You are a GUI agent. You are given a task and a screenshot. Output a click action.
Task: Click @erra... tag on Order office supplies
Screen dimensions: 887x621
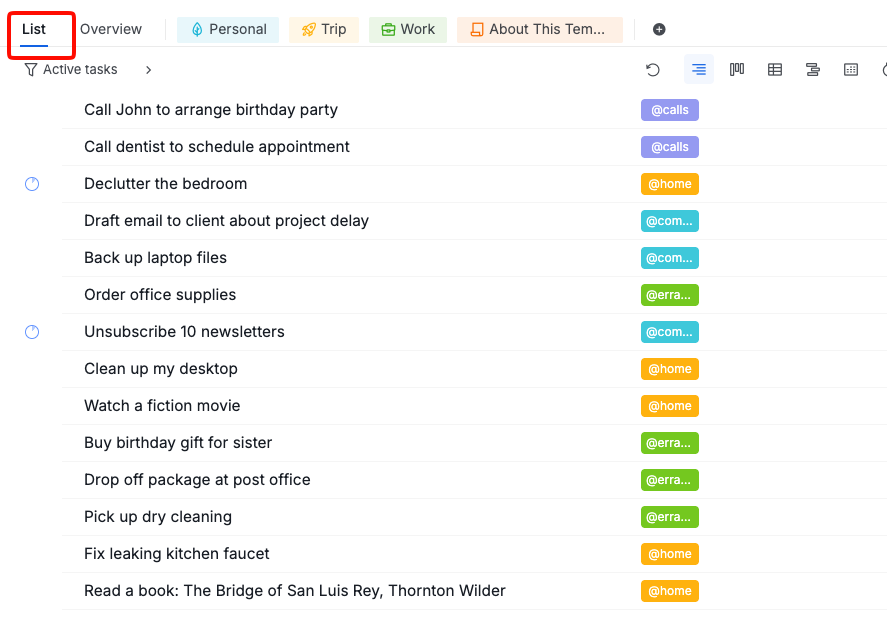click(670, 295)
